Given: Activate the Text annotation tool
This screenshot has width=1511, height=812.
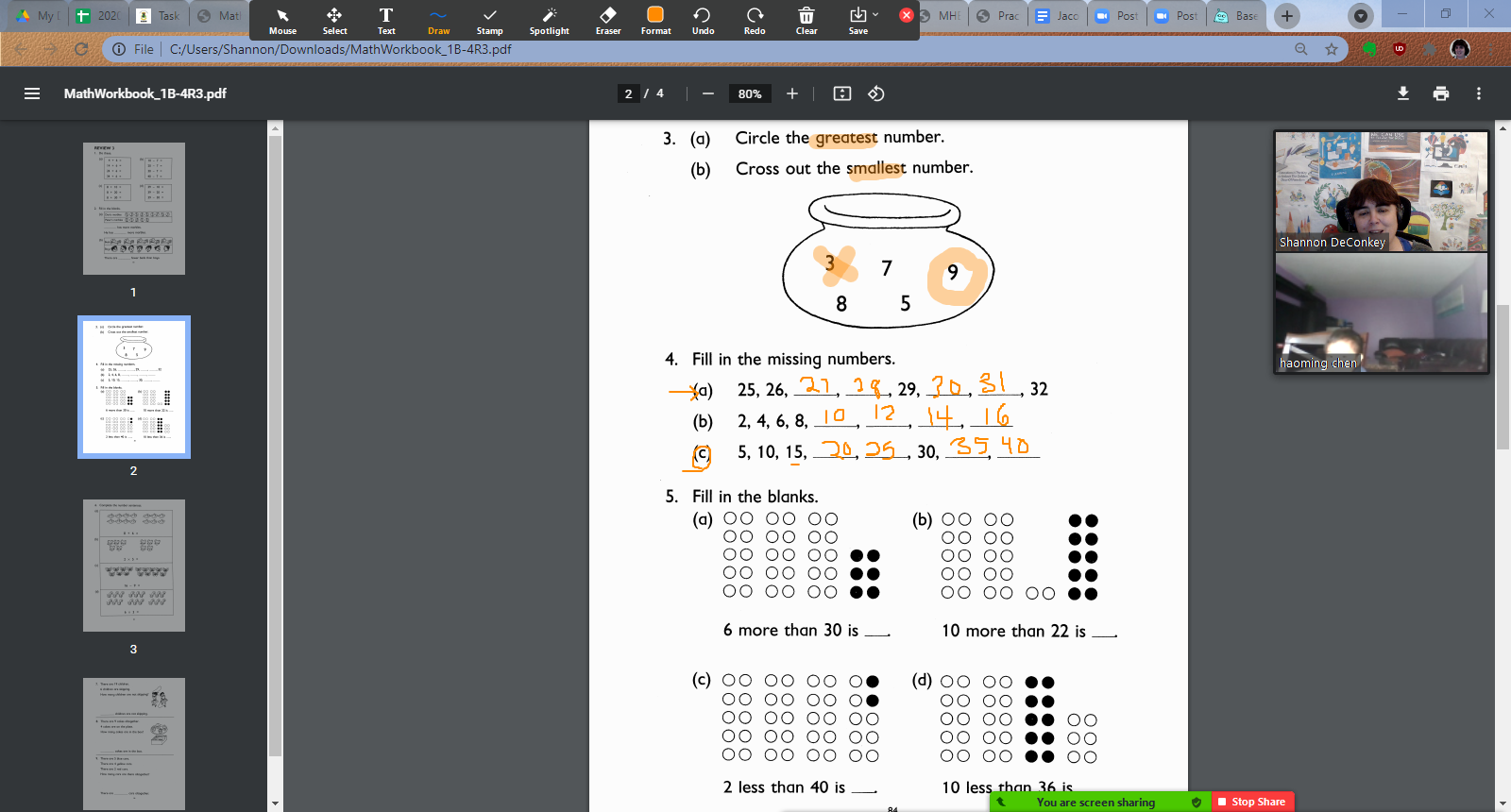Looking at the screenshot, I should pyautogui.click(x=386, y=21).
